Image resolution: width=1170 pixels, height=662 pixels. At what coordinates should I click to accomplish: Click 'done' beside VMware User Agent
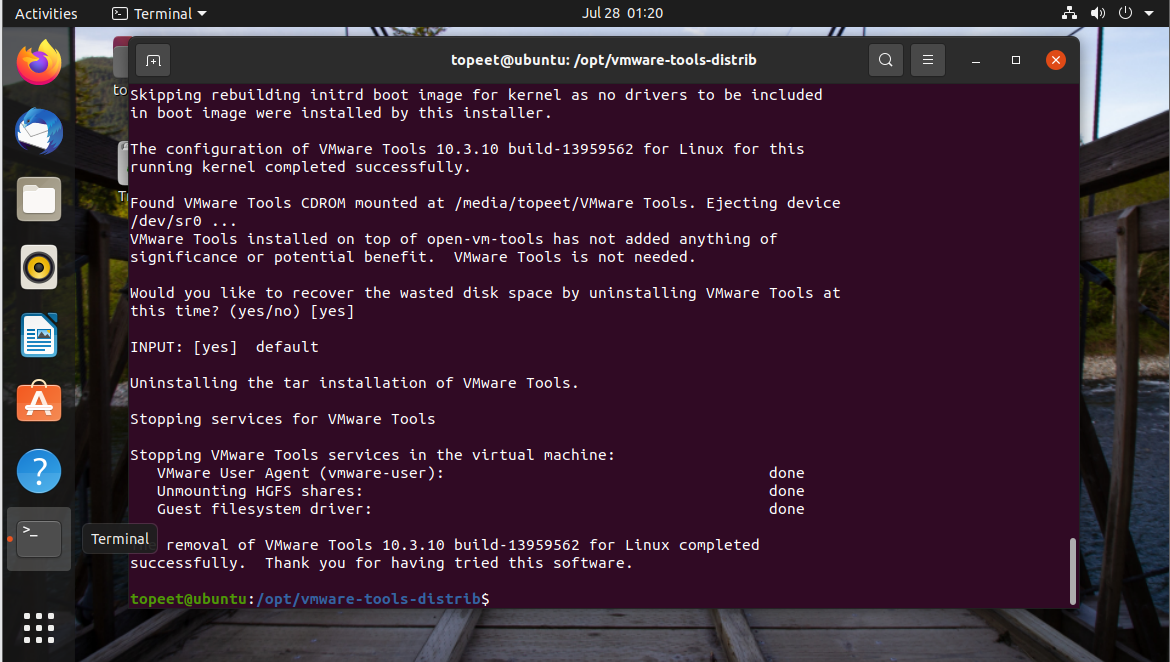(786, 473)
